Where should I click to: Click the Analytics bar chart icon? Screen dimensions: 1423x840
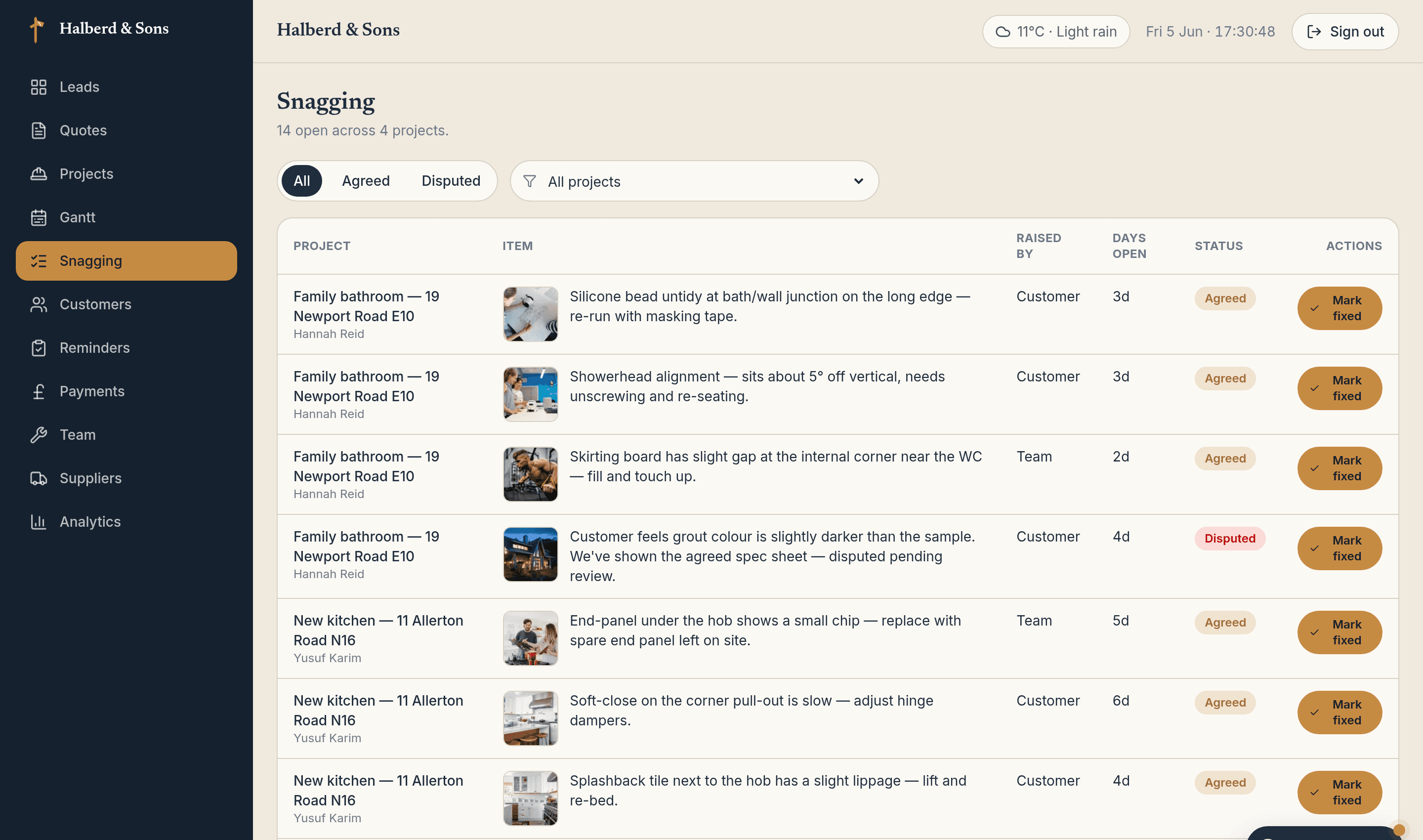coord(39,522)
